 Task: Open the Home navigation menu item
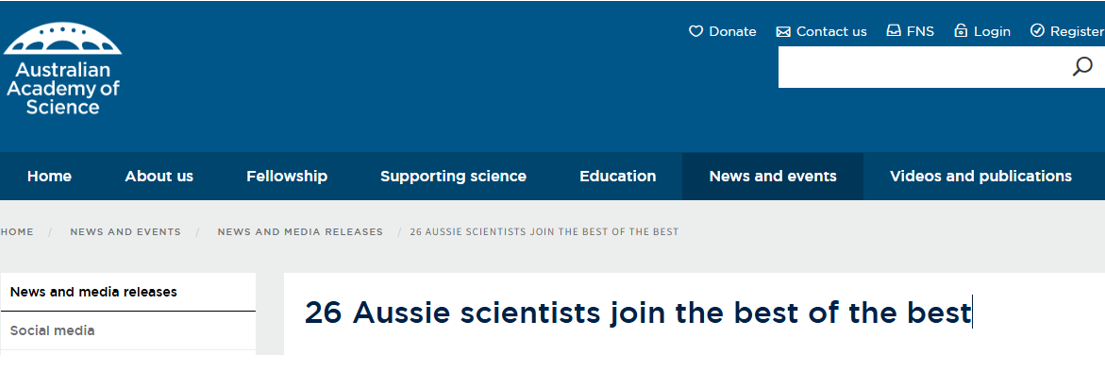tap(49, 176)
